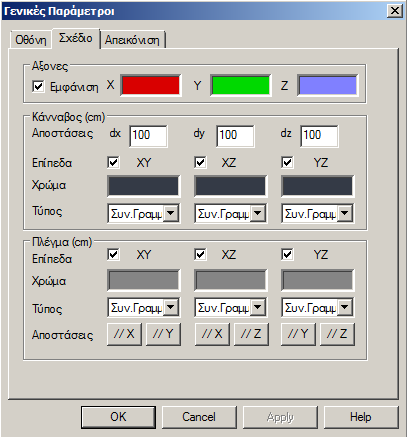Click the dx distance input field
This screenshot has width=407, height=437.
click(x=148, y=136)
